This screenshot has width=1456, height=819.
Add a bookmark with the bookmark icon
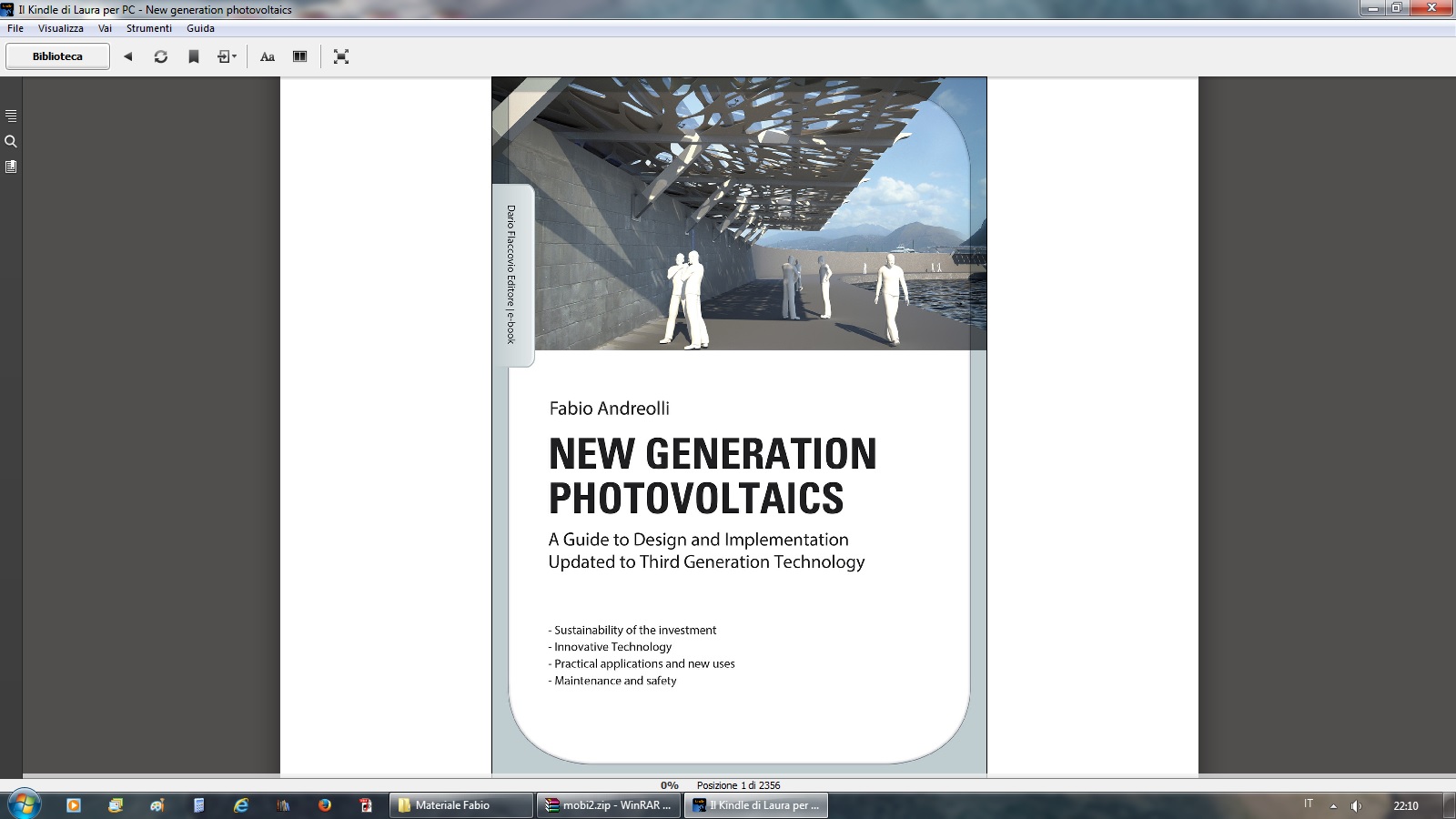click(194, 56)
